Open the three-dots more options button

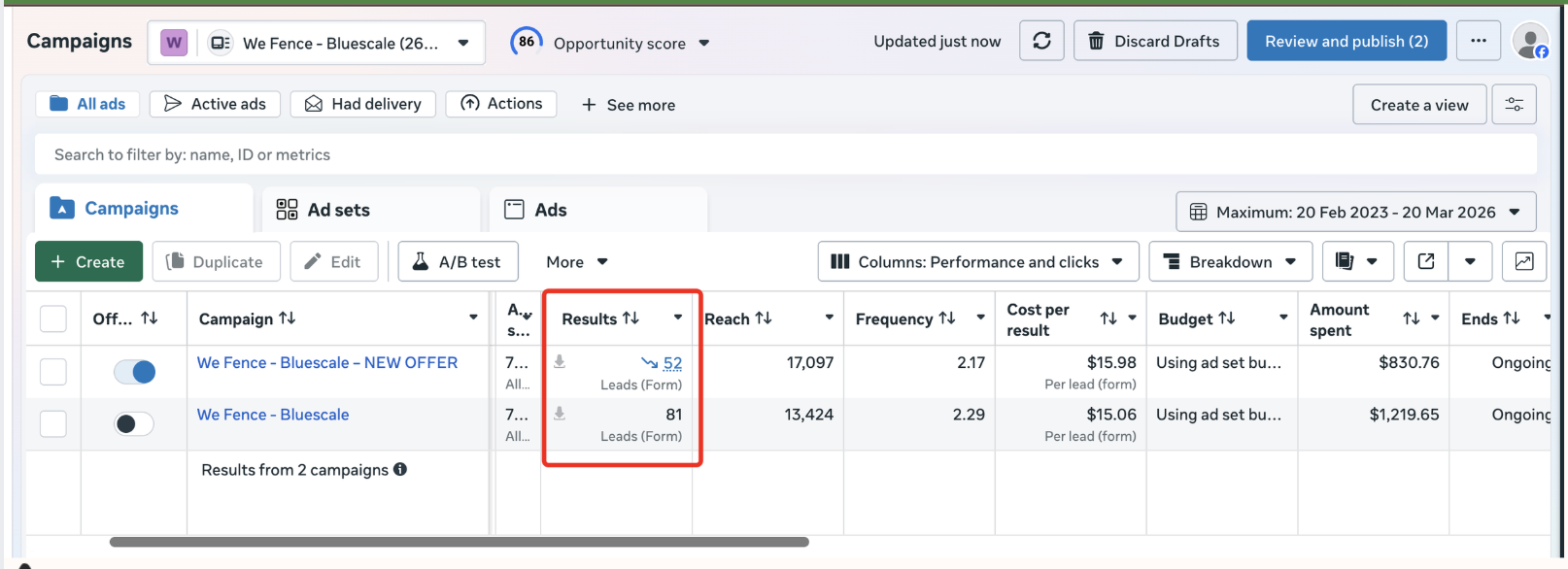[1479, 41]
